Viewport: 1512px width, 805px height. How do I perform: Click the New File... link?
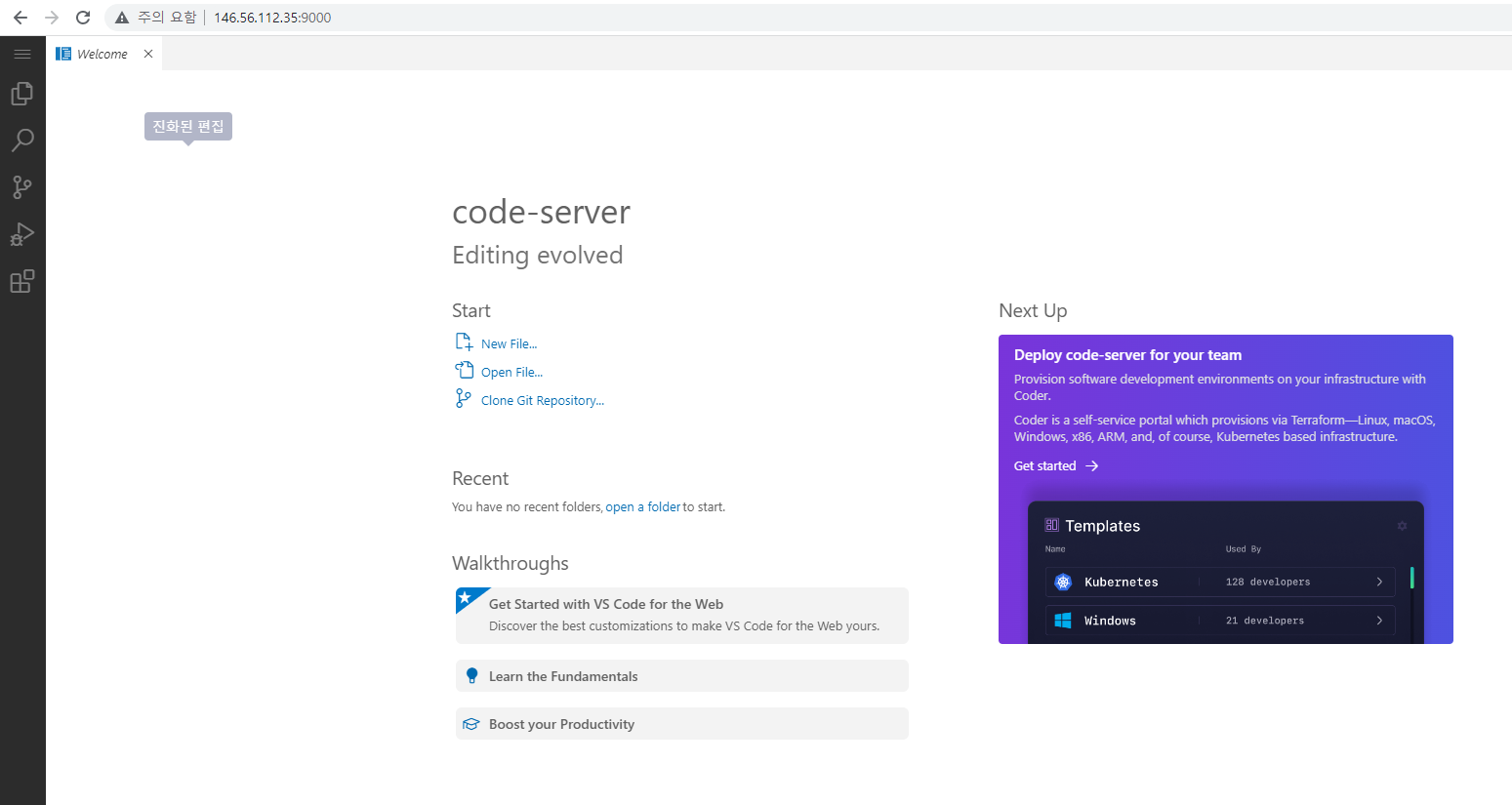click(509, 344)
